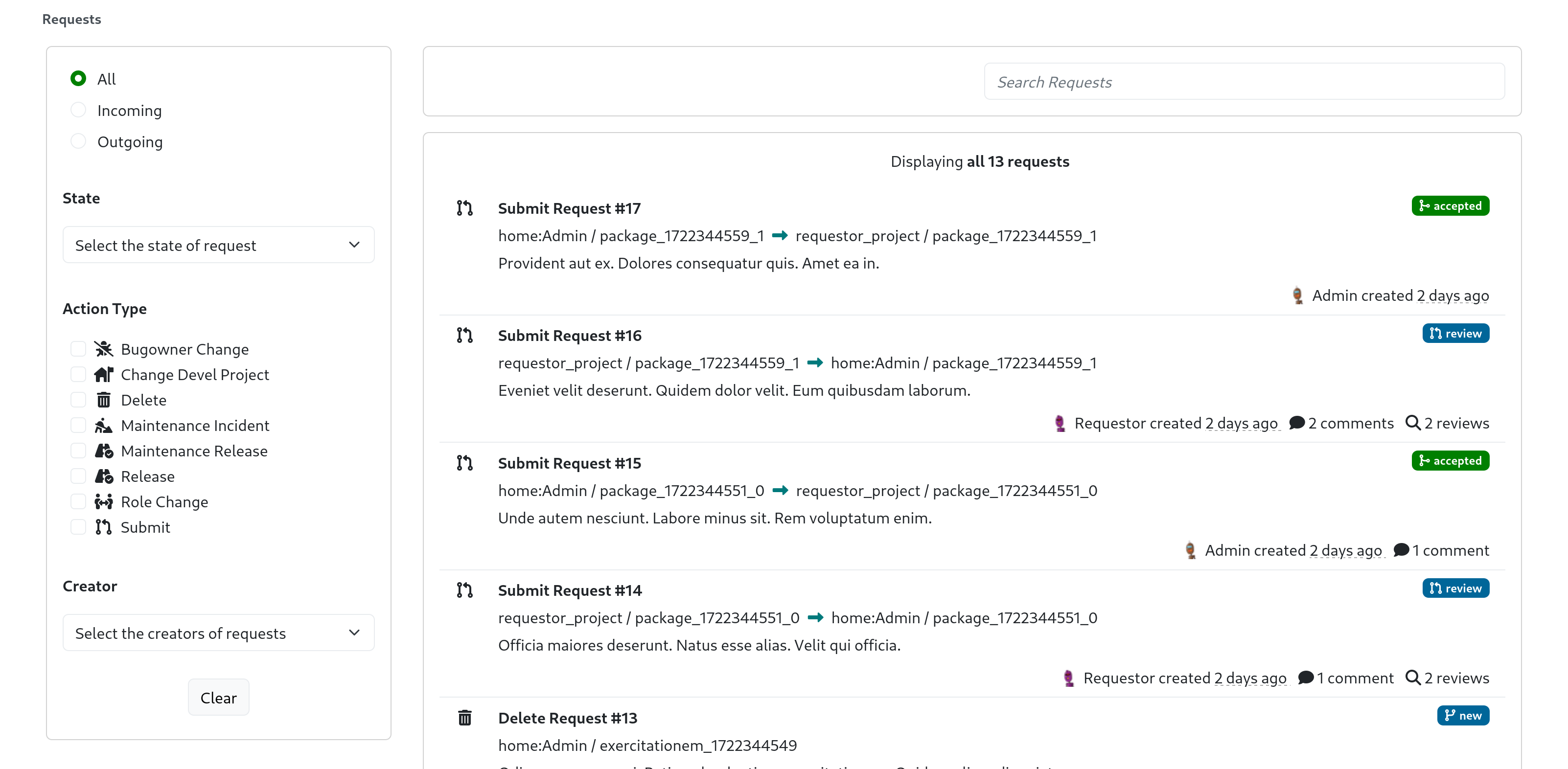Screen dimensions: 1568x769
Task: Select the Incoming radio button
Action: pyautogui.click(x=78, y=110)
